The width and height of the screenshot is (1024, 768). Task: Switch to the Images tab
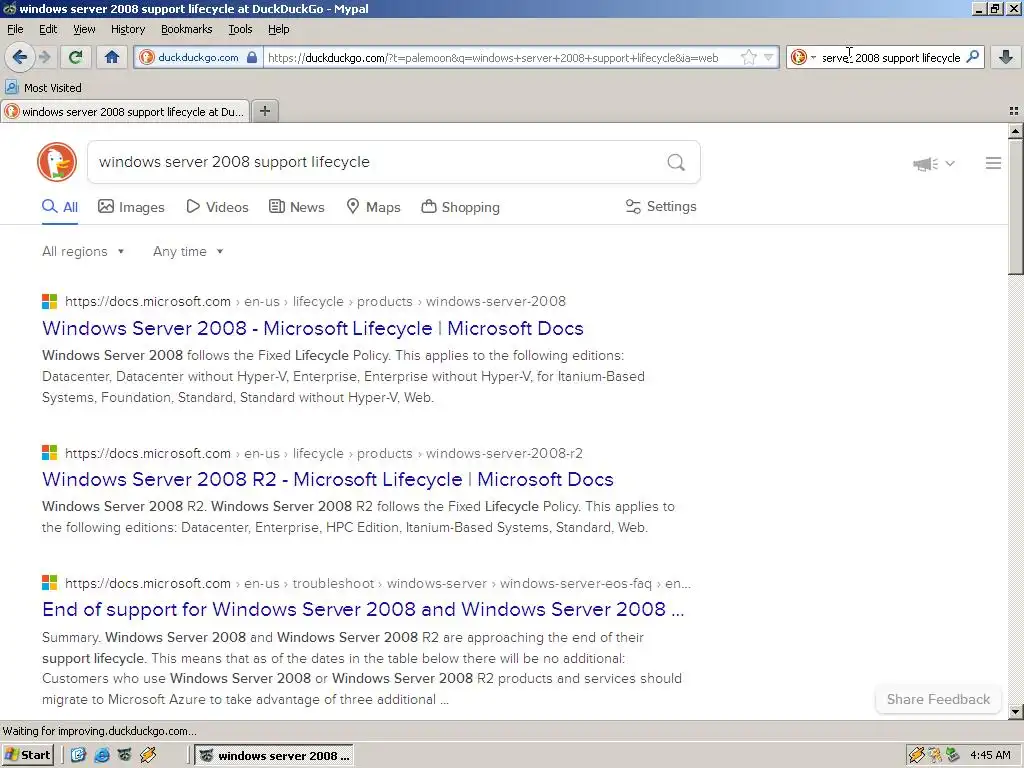(131, 207)
